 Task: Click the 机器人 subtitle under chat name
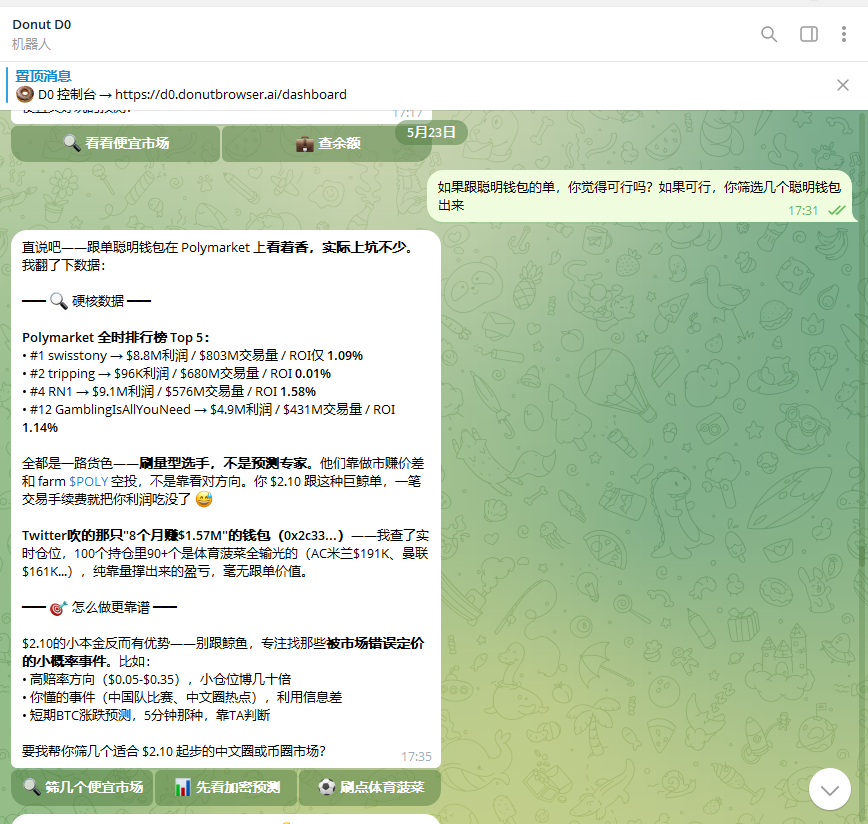coord(32,44)
